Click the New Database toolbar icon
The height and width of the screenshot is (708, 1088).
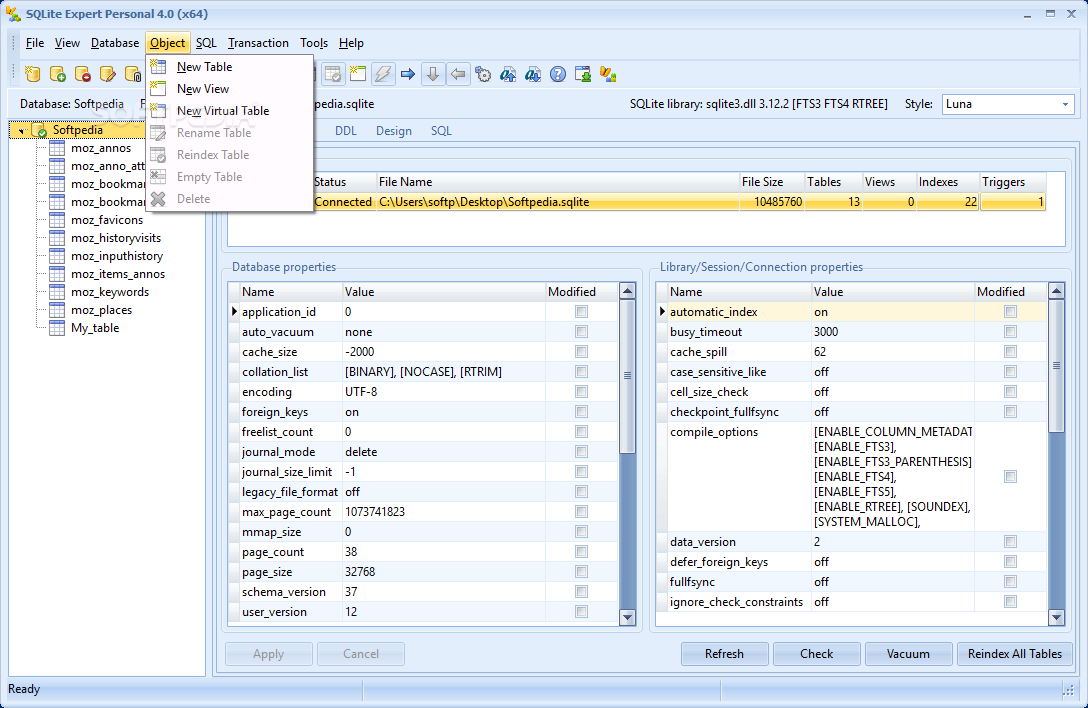point(33,74)
